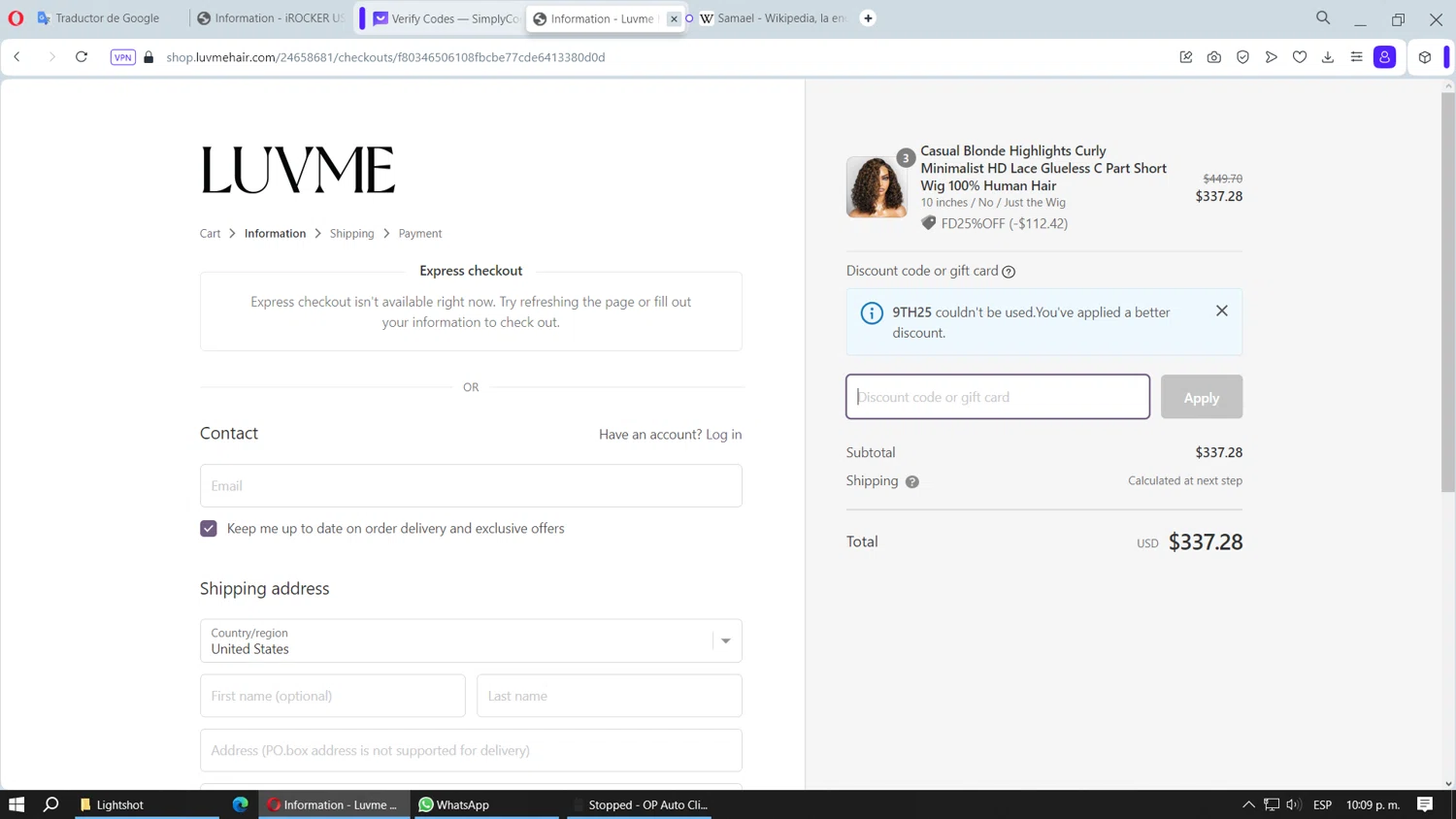Image resolution: width=1456 pixels, height=819 pixels.
Task: Click the Shipping help question icon
Action: coord(912,481)
